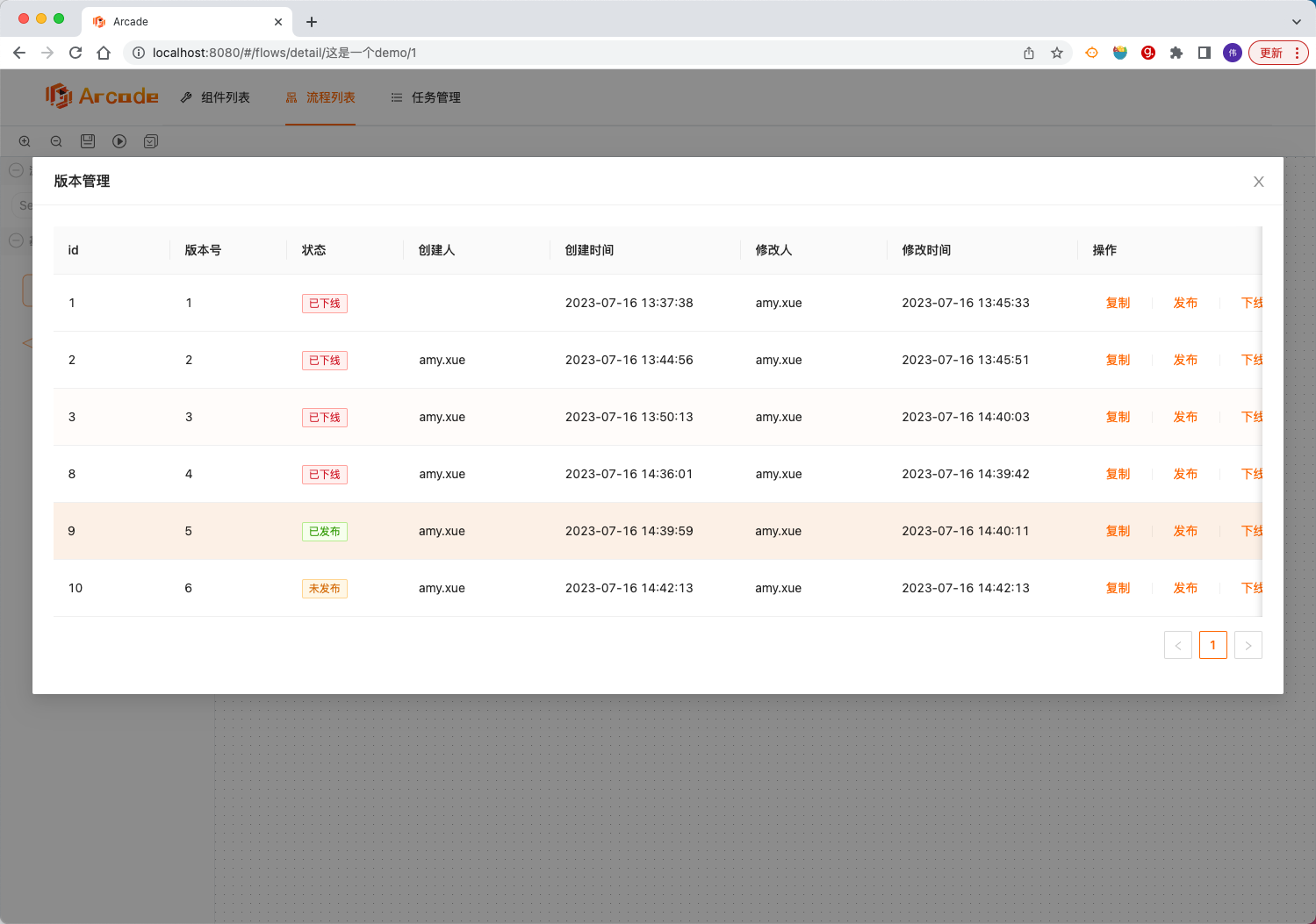Screen dimensions: 1316x924
Task: Click the Arcade logo
Action: tap(101, 97)
